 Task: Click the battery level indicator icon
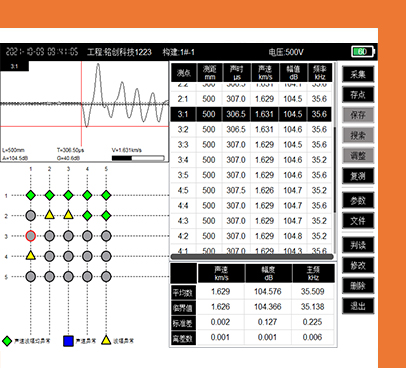pyautogui.click(x=363, y=52)
